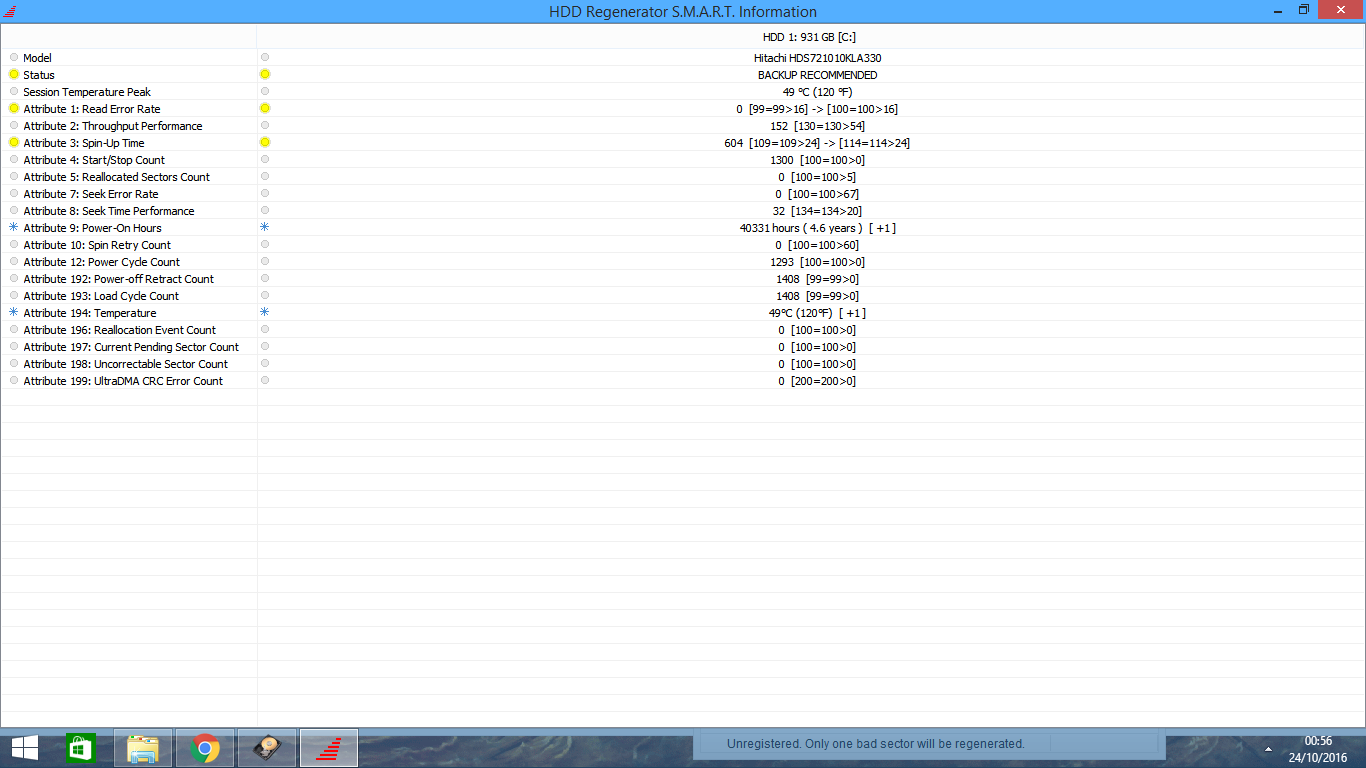Open the Windows Start menu
Image resolution: width=1366 pixels, height=768 pixels.
25,748
